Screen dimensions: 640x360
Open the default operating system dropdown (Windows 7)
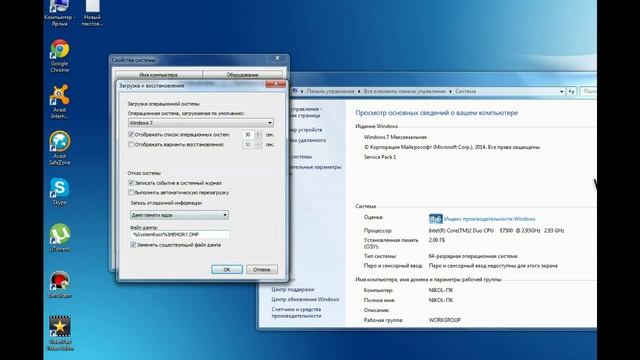click(x=200, y=123)
